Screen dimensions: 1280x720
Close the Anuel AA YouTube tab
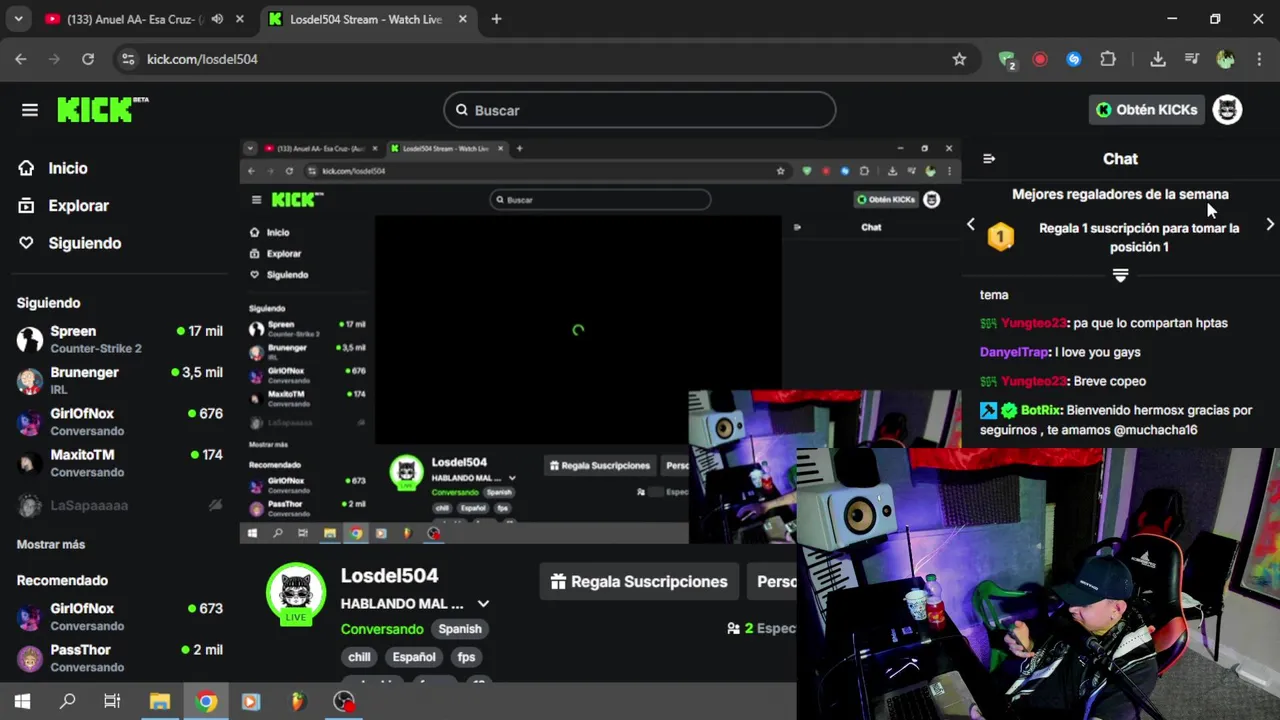(240, 19)
